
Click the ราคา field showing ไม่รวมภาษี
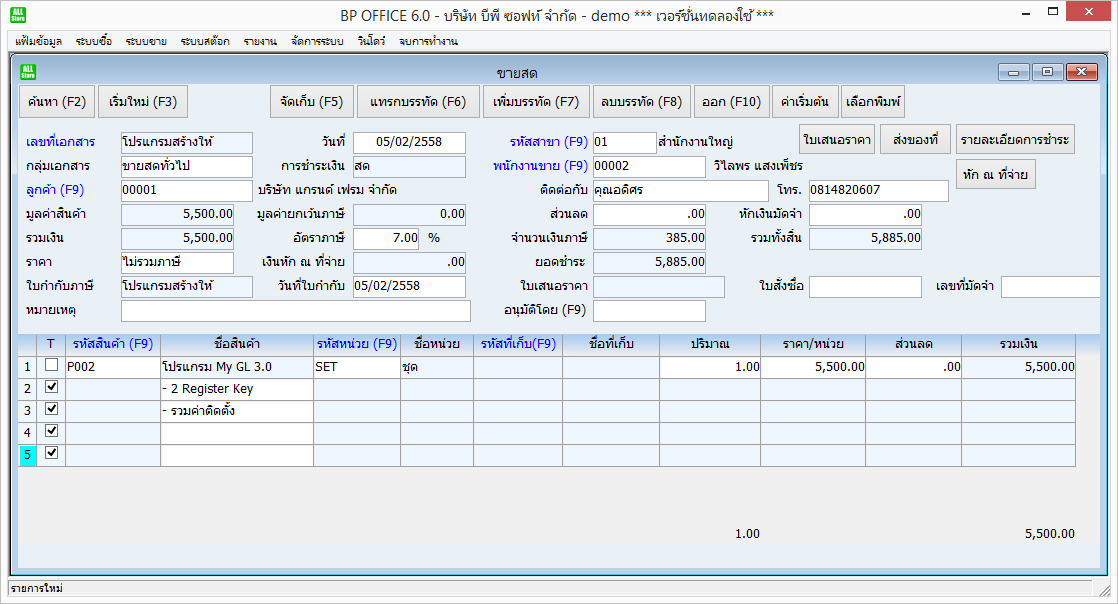pos(178,262)
